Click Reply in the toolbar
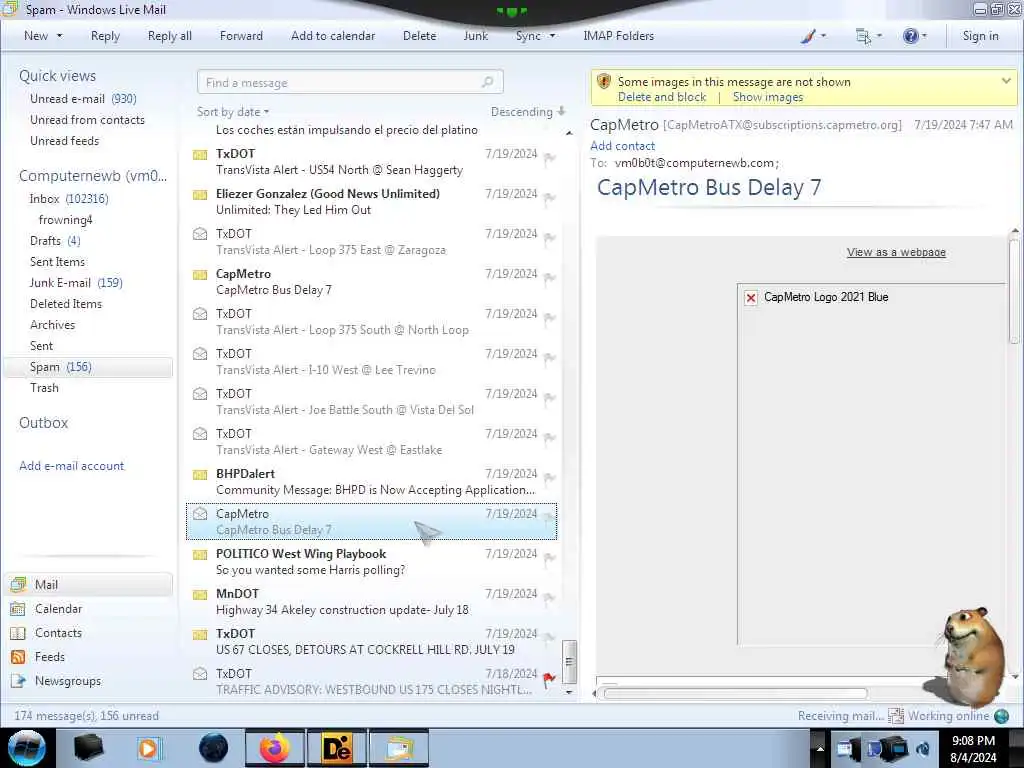Viewport: 1024px width, 768px height. (x=105, y=36)
